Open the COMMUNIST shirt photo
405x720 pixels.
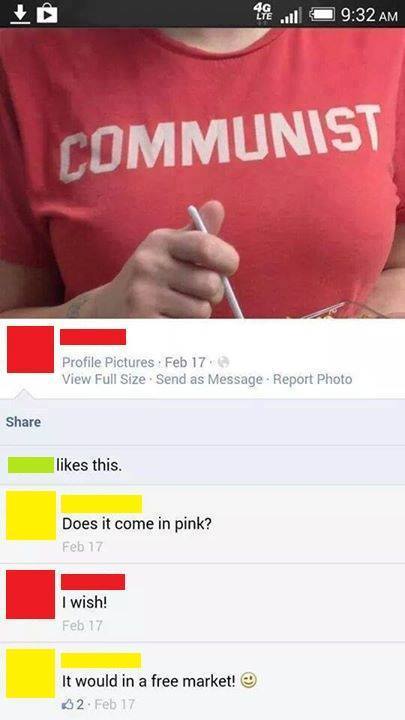(202, 173)
